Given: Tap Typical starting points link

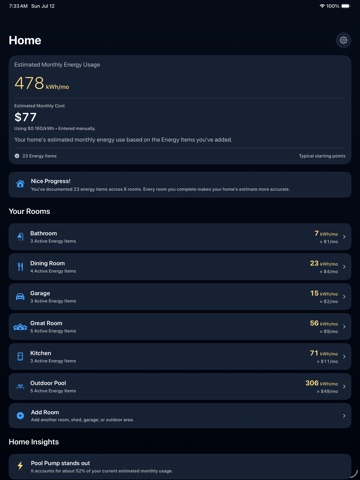Looking at the screenshot, I should [x=322, y=156].
